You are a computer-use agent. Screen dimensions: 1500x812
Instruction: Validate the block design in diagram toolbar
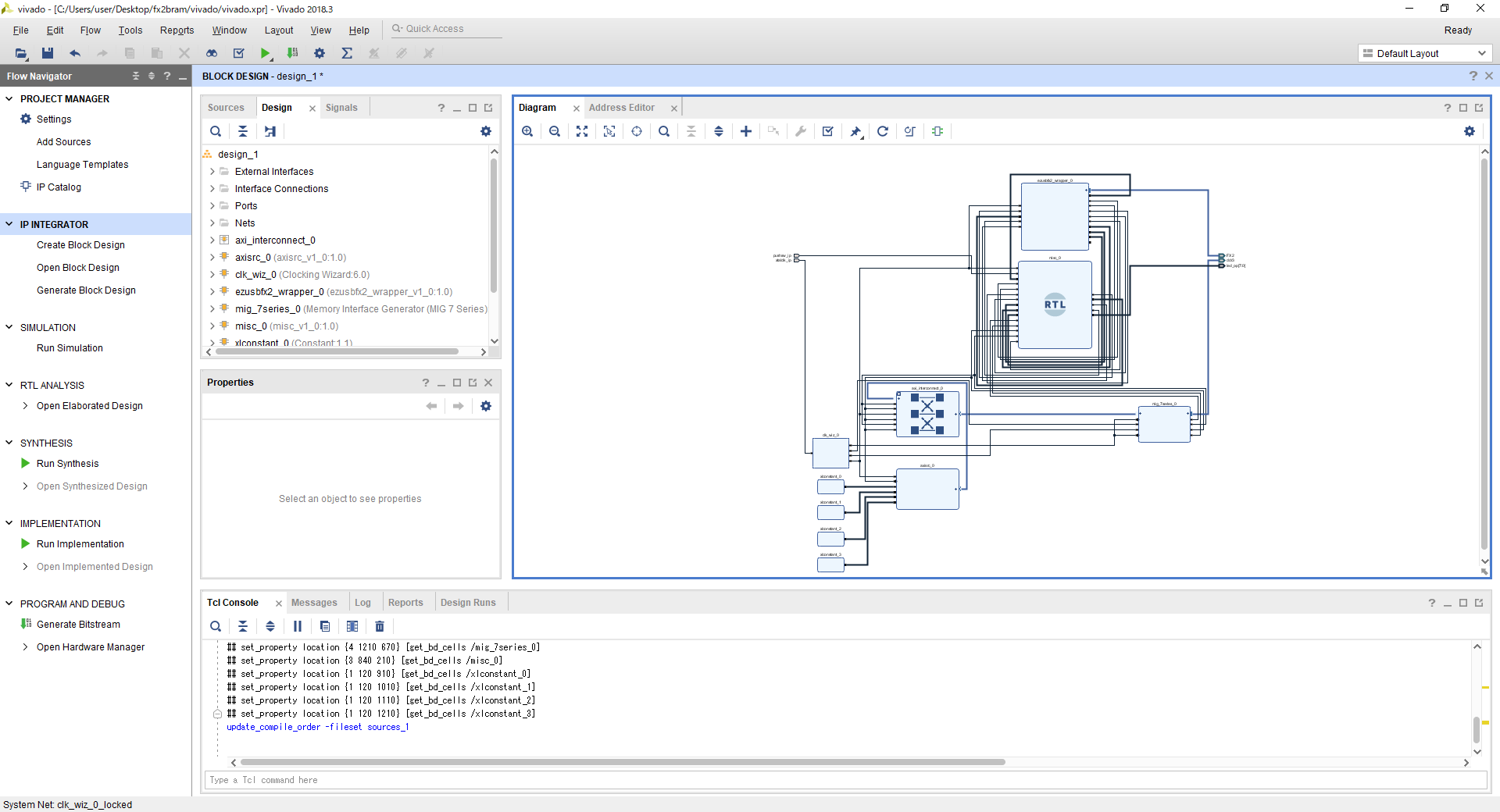point(828,131)
